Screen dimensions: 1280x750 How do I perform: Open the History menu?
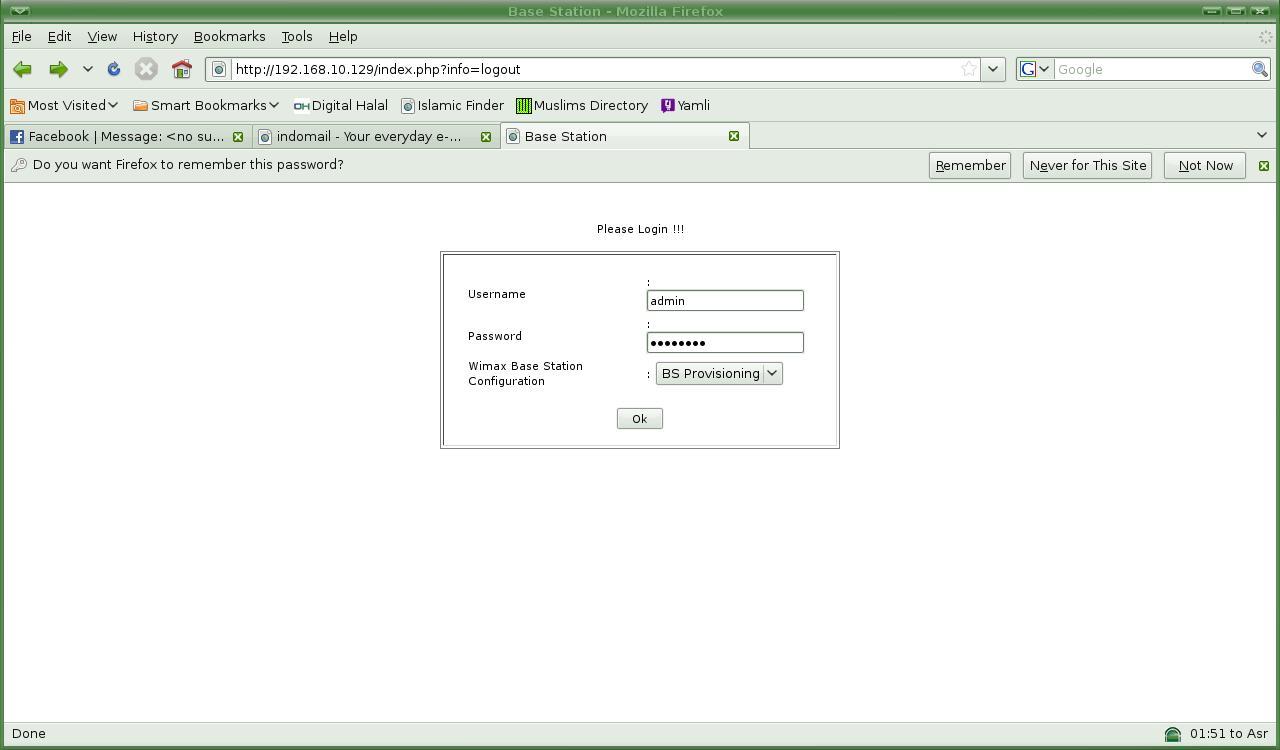tap(155, 36)
